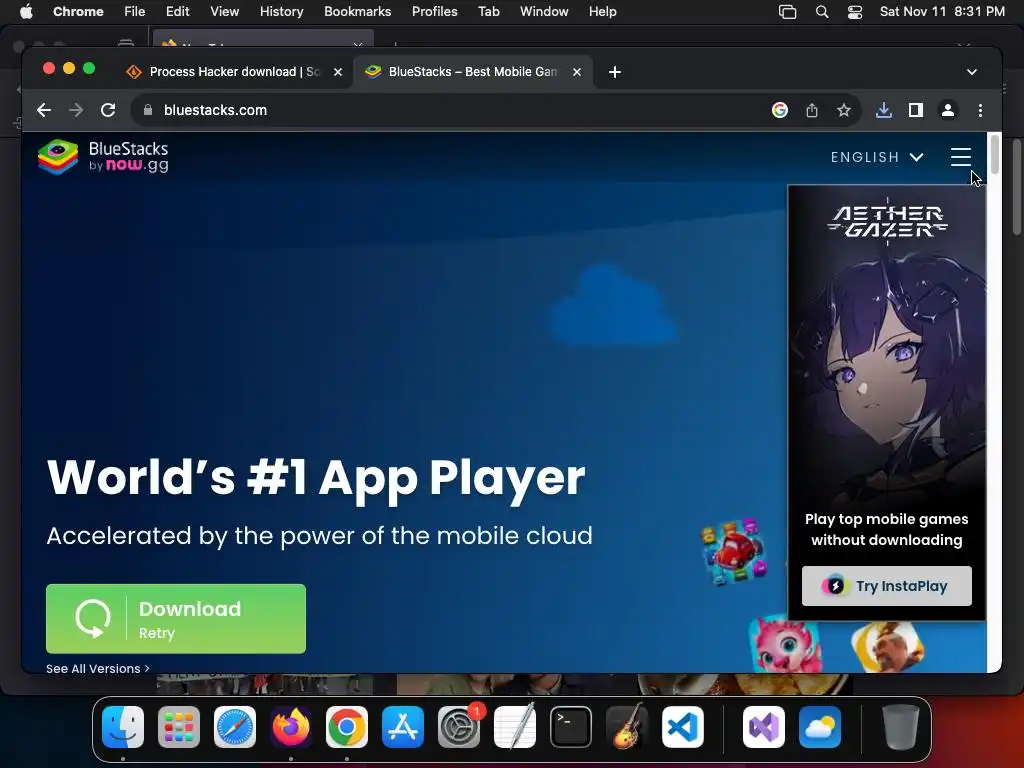
Task: Open System Settings in the Dock
Action: [x=459, y=727]
